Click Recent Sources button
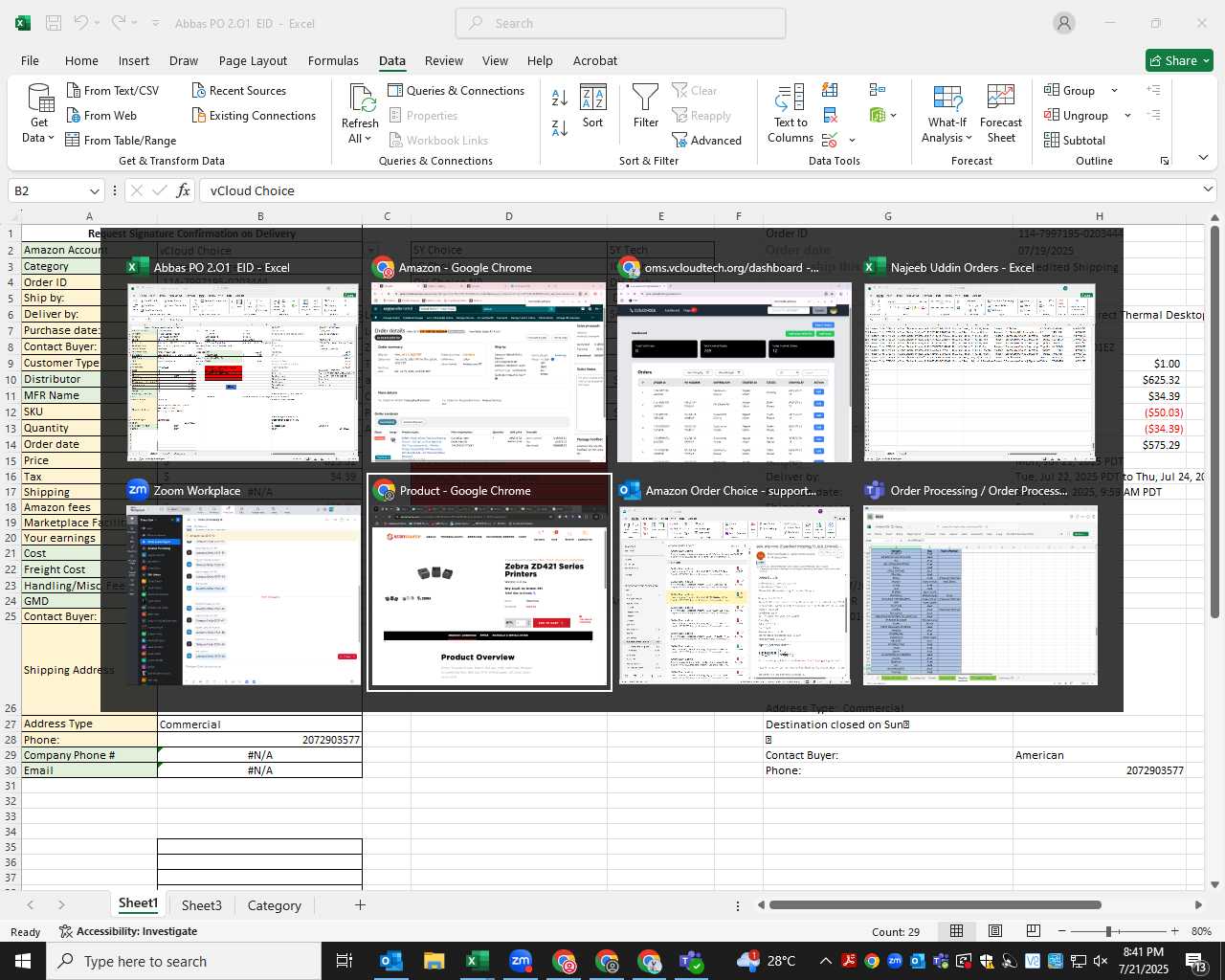This screenshot has height=980, width=1225. [x=239, y=90]
